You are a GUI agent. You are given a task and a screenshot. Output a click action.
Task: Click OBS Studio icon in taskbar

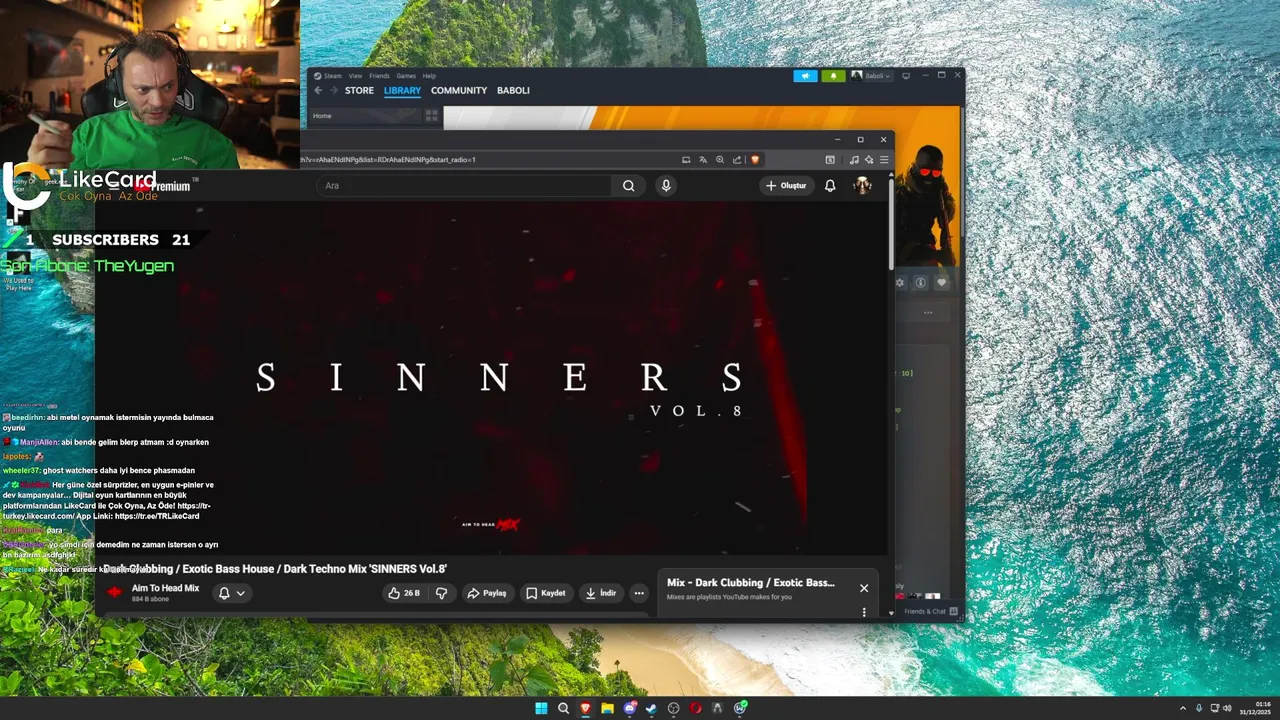[x=673, y=708]
